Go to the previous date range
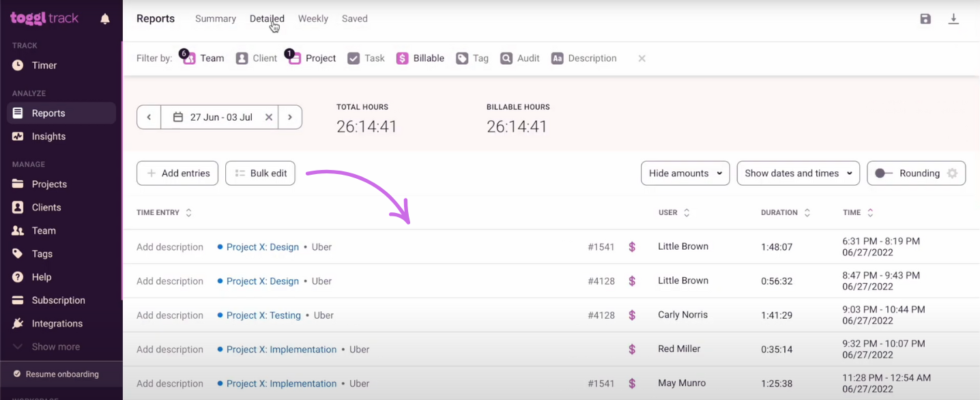This screenshot has height=400, width=980. coord(149,117)
